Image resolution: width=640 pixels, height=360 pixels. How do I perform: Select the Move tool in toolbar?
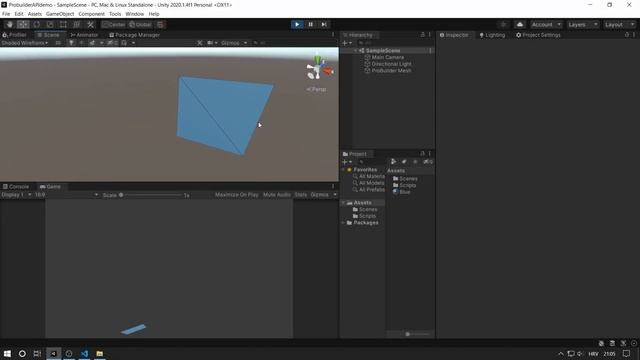pos(23,24)
